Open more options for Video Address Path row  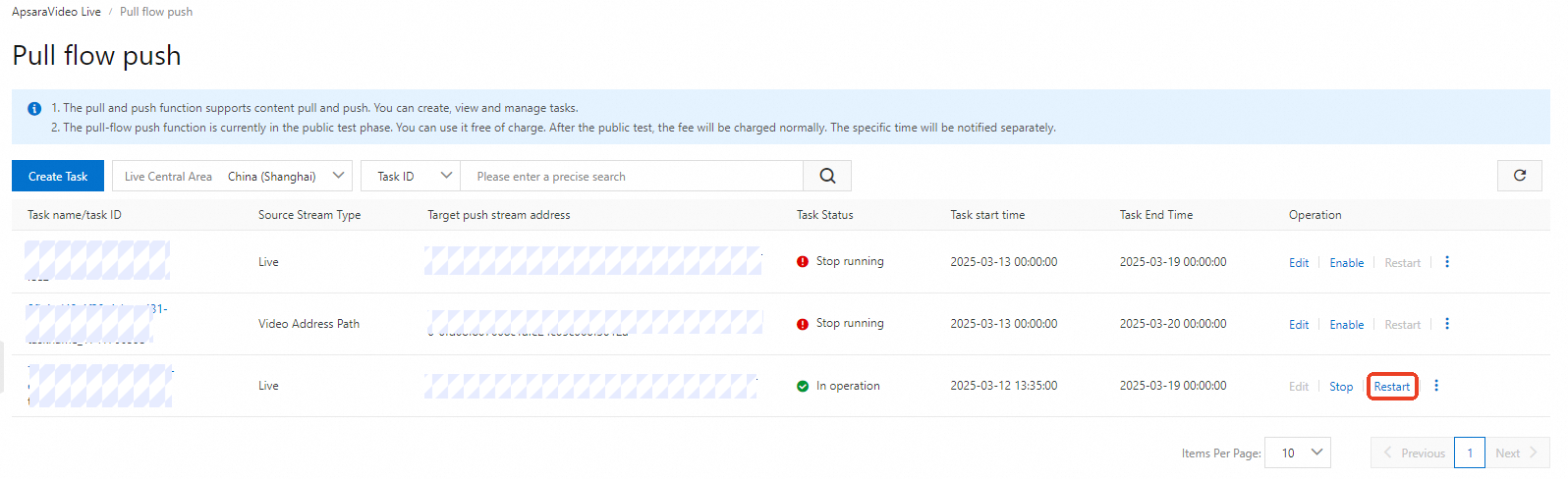[x=1447, y=324]
